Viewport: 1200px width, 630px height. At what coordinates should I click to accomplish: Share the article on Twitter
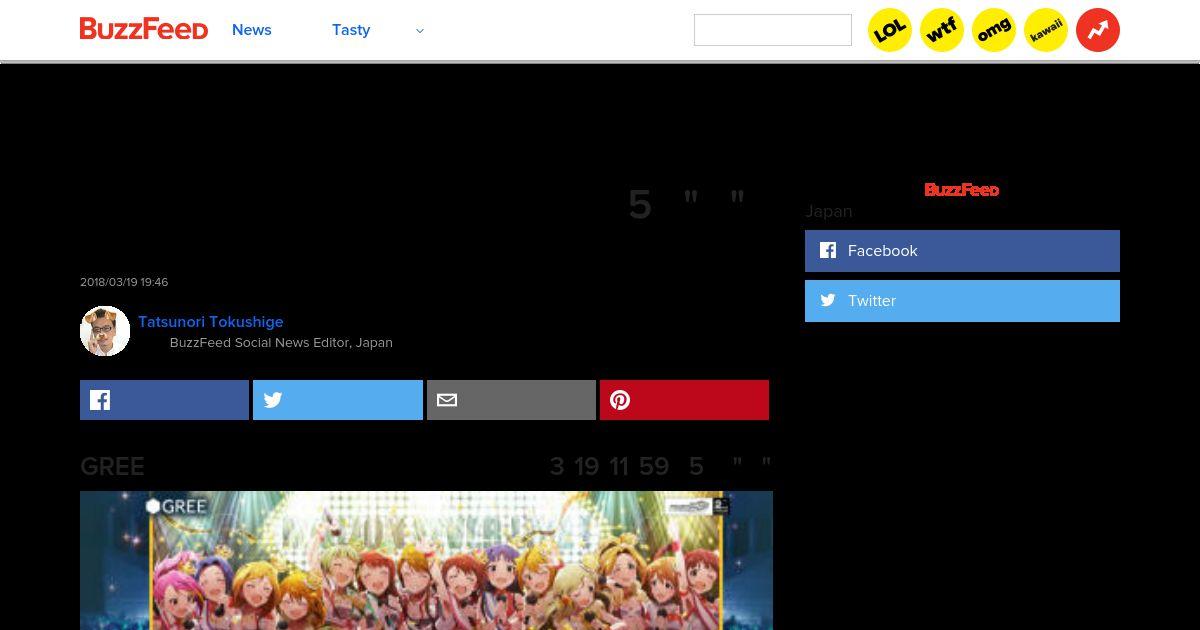[x=338, y=400]
